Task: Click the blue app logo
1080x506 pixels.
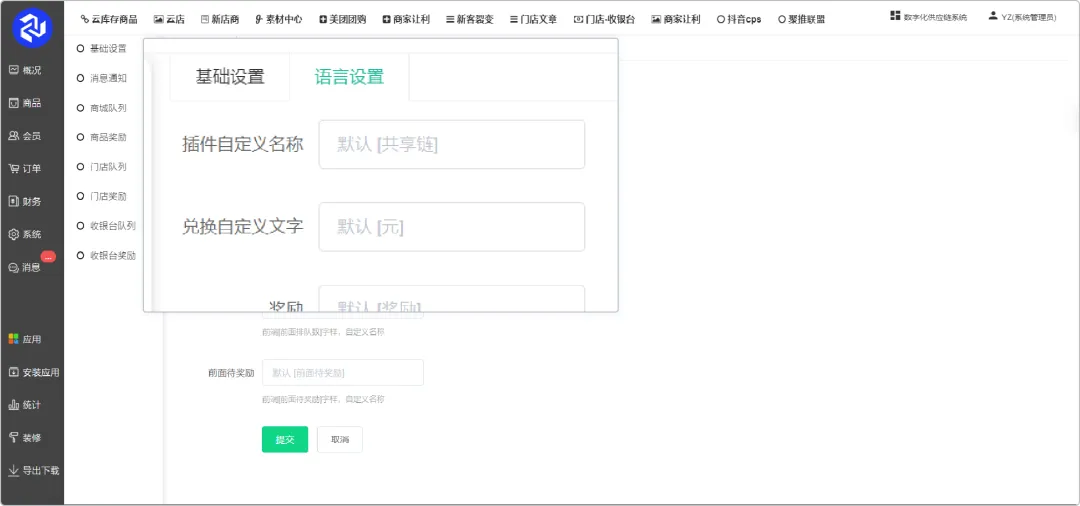Action: point(32,28)
